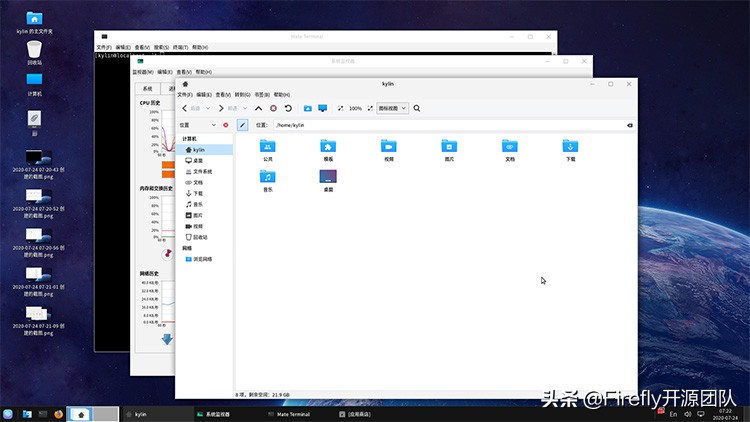Open the file manager 帮助(H) menu

pyautogui.click(x=282, y=95)
